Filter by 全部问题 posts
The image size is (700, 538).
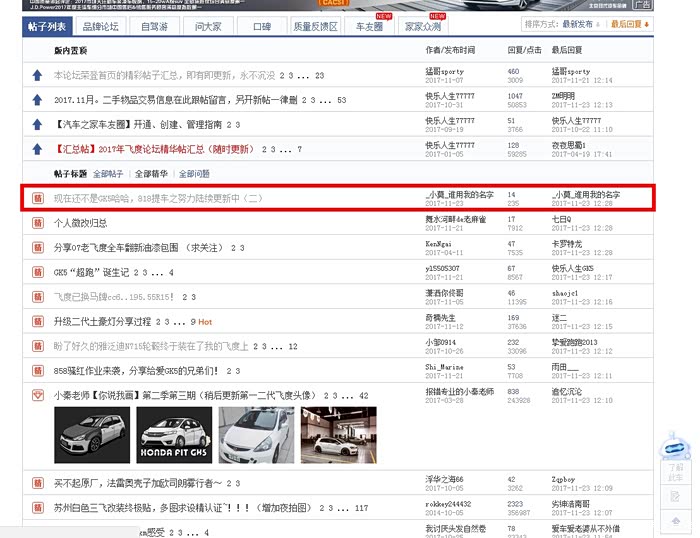(193, 174)
